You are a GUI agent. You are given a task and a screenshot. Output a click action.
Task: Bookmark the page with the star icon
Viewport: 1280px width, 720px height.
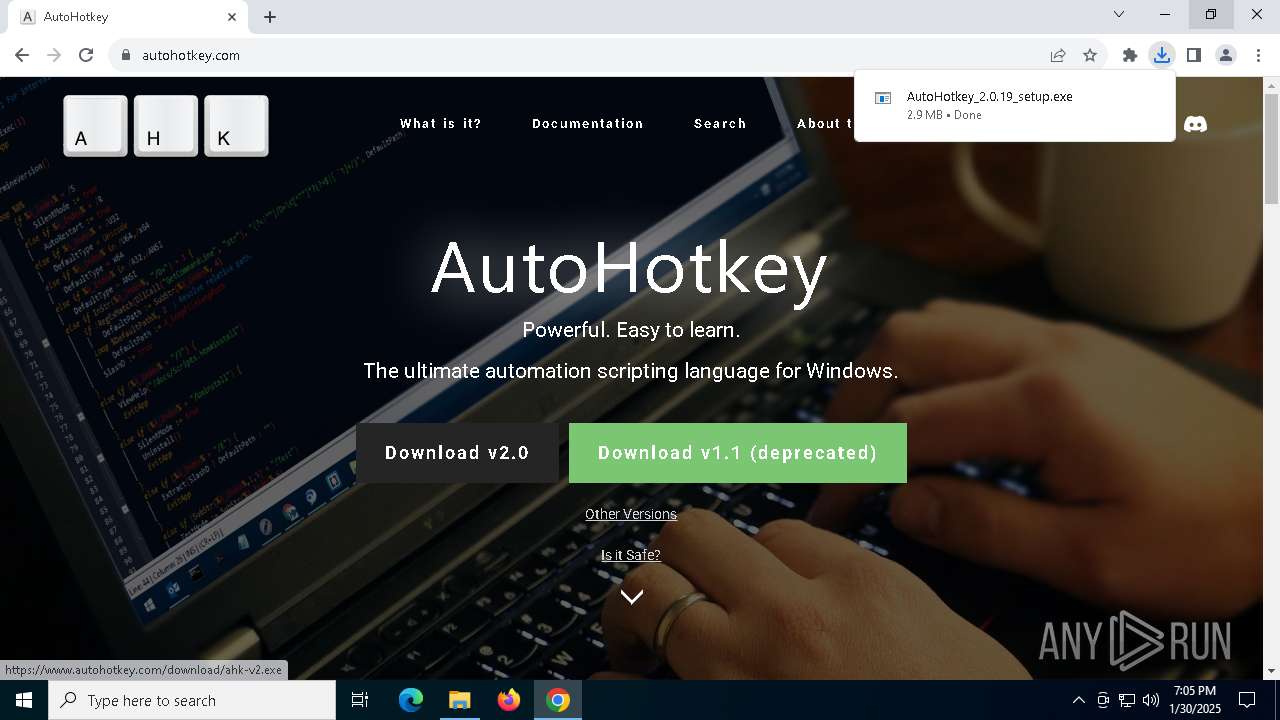point(1090,55)
